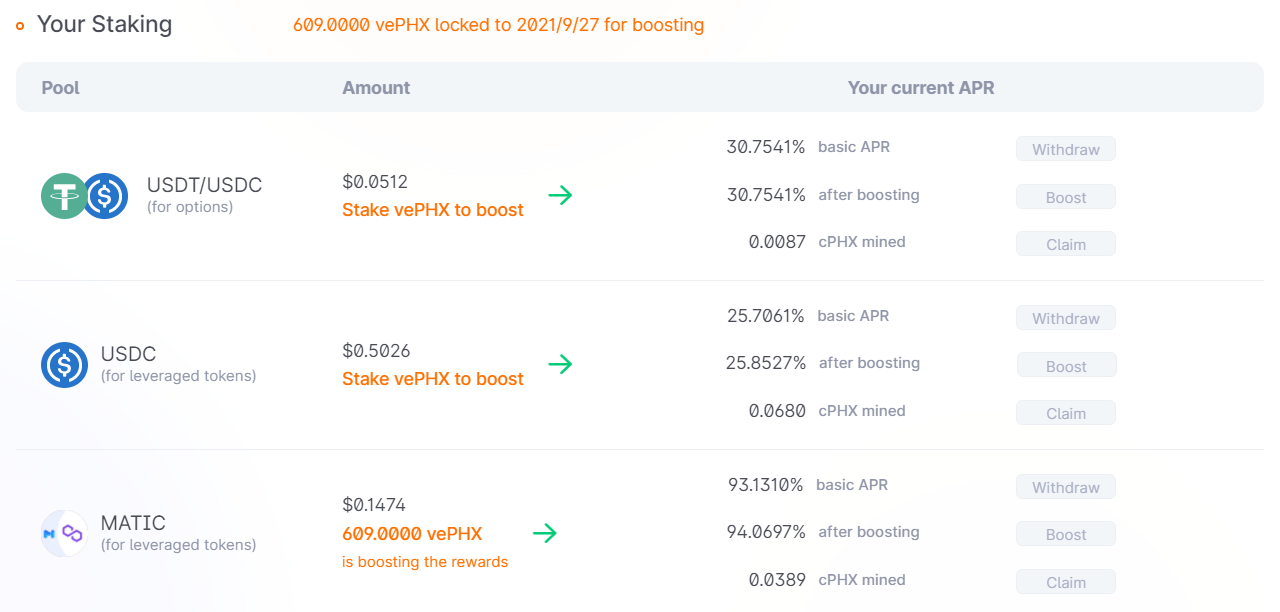The width and height of the screenshot is (1280, 612).
Task: Boost the USDC pool rewards
Action: 1066,366
